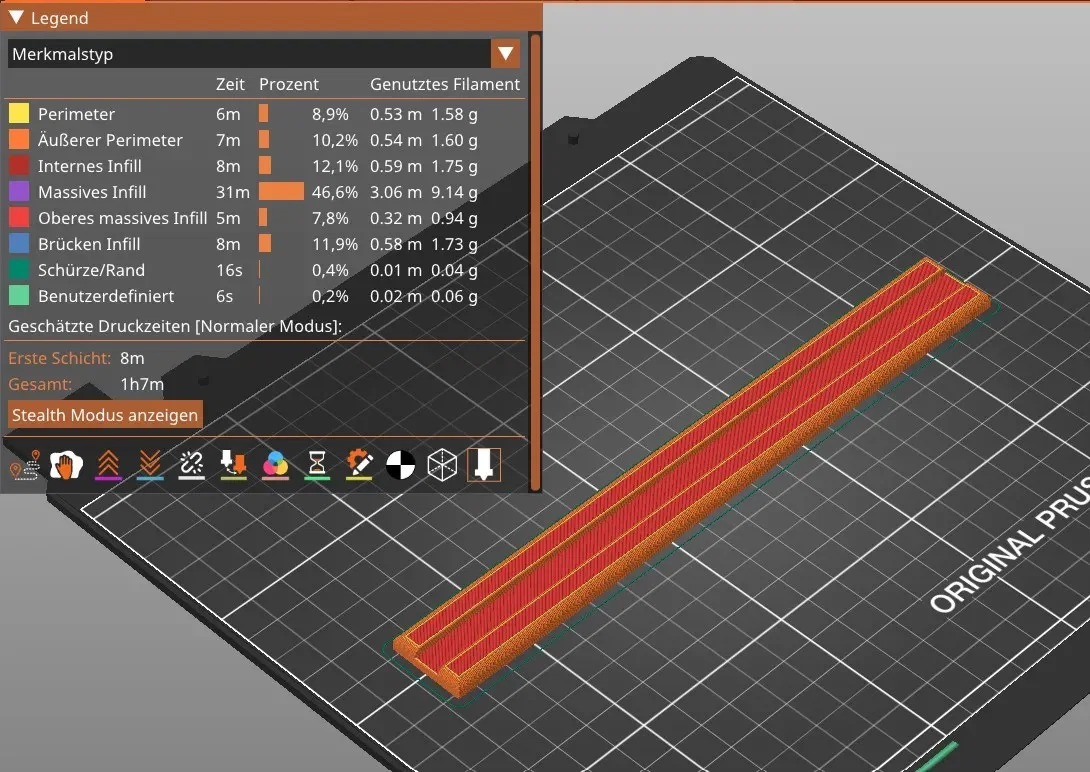Select the red model on the print bed
The height and width of the screenshot is (772, 1090).
point(692,478)
